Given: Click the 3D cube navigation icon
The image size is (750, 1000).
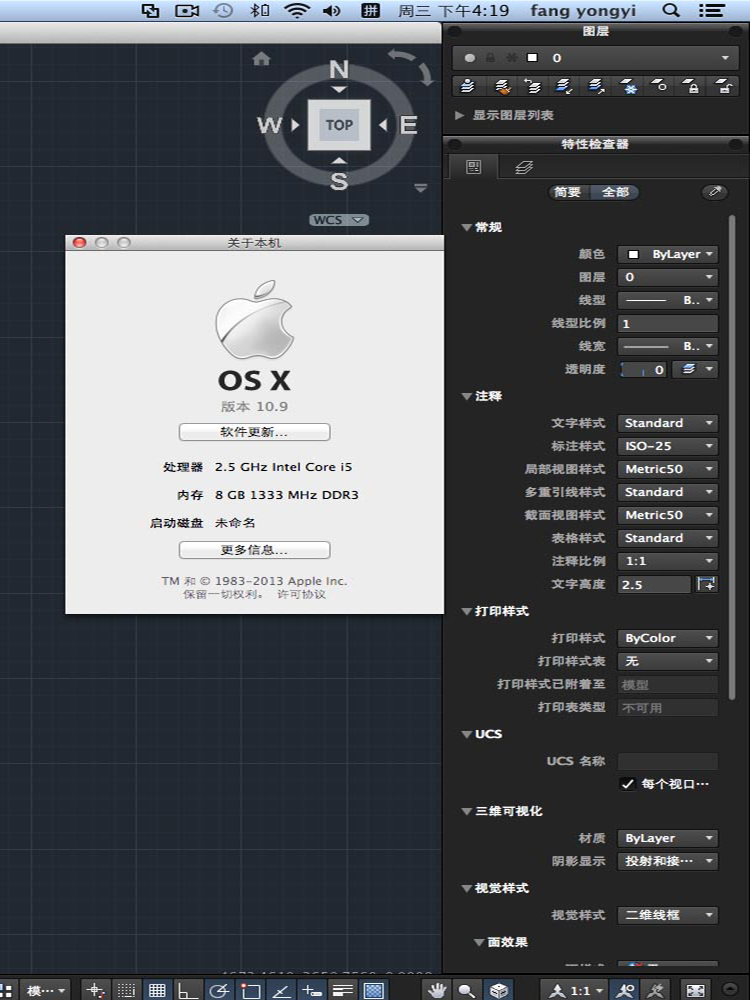Looking at the screenshot, I should pos(498,990).
